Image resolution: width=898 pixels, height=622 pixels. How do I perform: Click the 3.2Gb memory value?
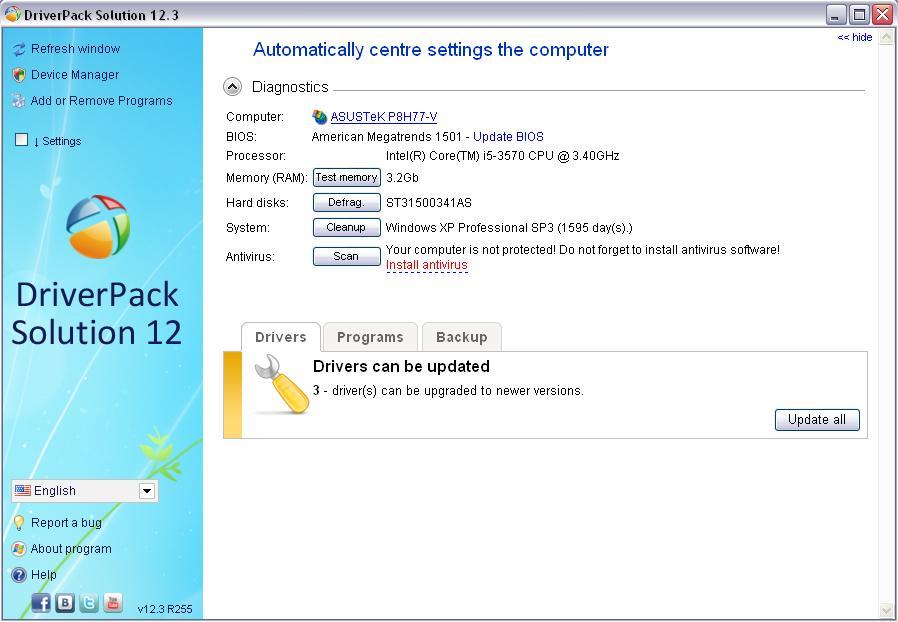(403, 178)
